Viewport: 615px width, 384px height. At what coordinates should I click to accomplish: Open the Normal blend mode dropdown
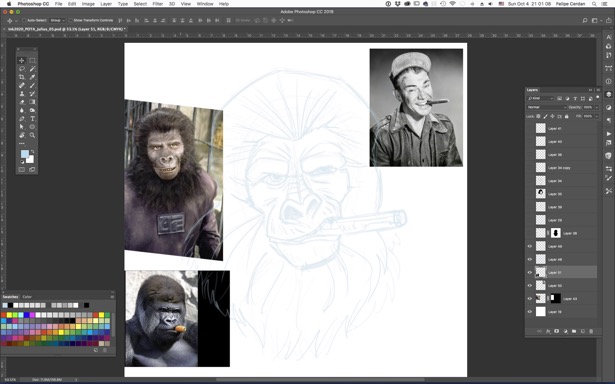(546, 107)
